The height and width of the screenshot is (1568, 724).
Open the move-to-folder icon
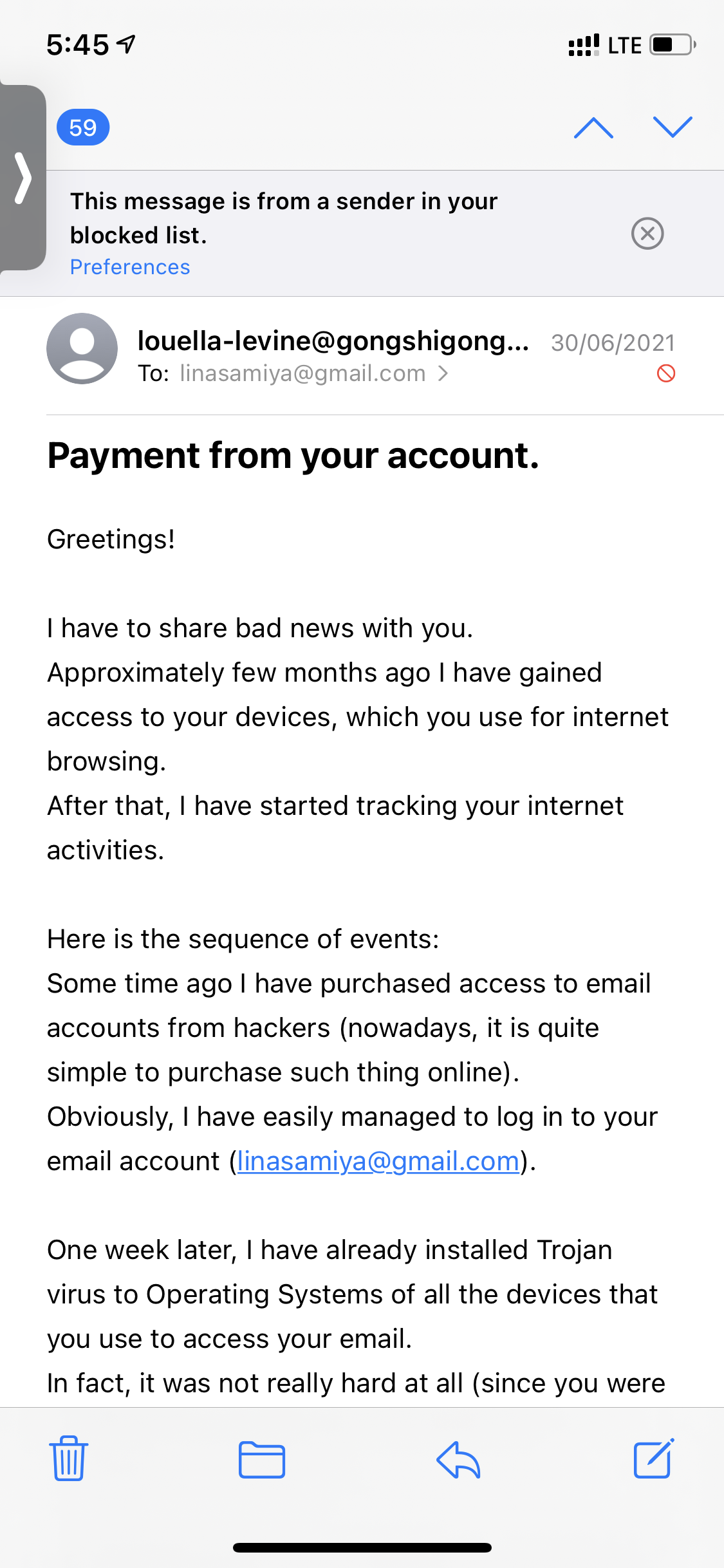pos(261,1459)
